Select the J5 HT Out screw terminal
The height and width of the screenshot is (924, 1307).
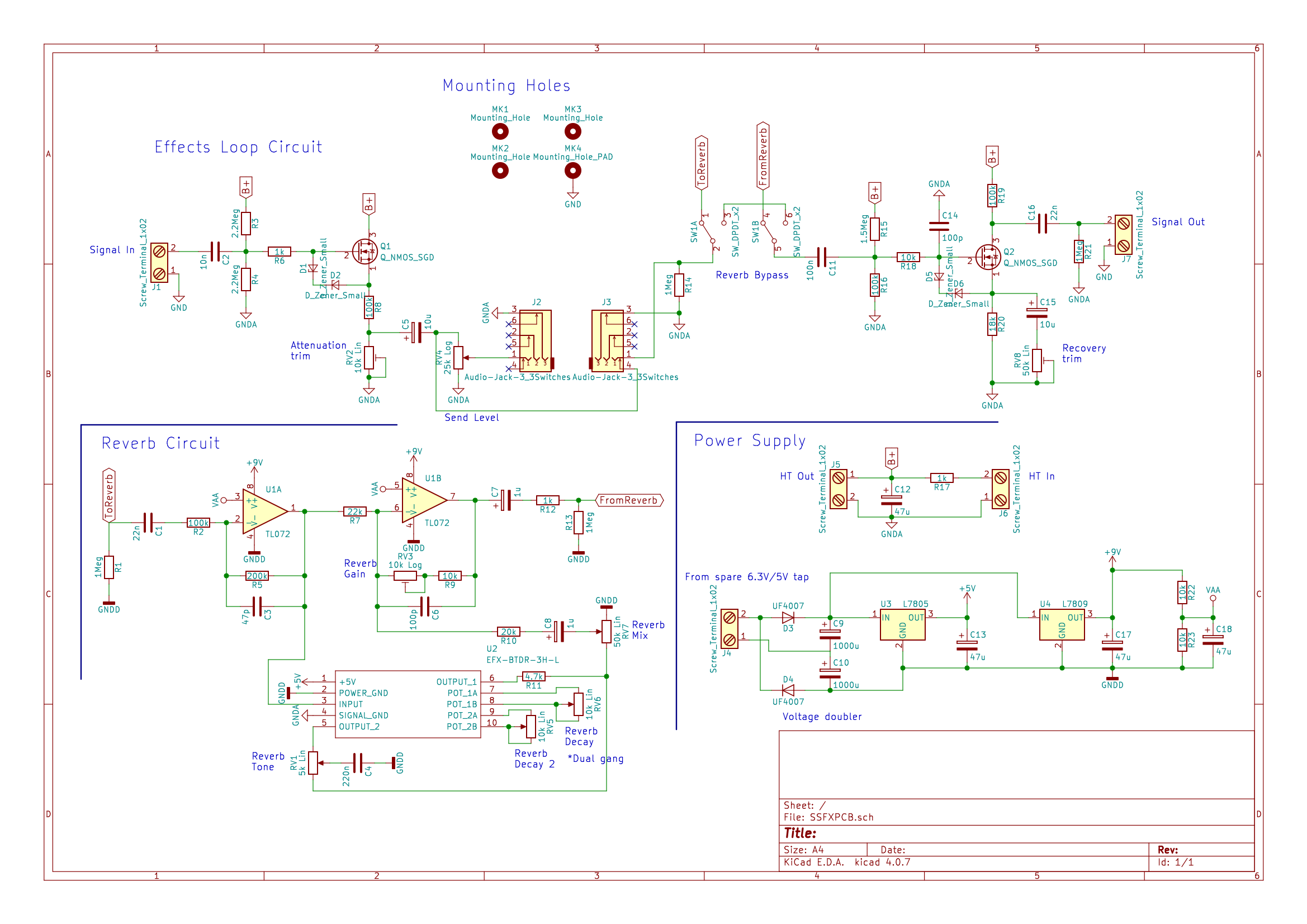838,489
